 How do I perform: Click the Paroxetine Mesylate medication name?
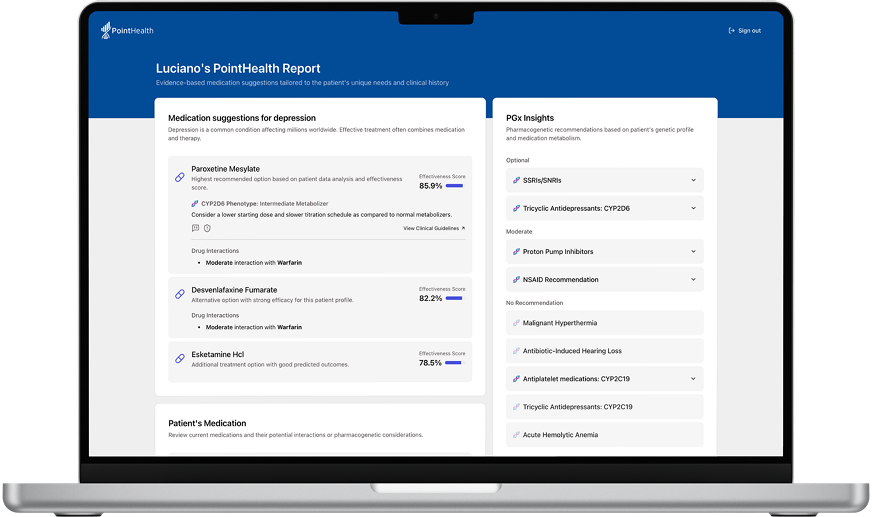point(225,168)
